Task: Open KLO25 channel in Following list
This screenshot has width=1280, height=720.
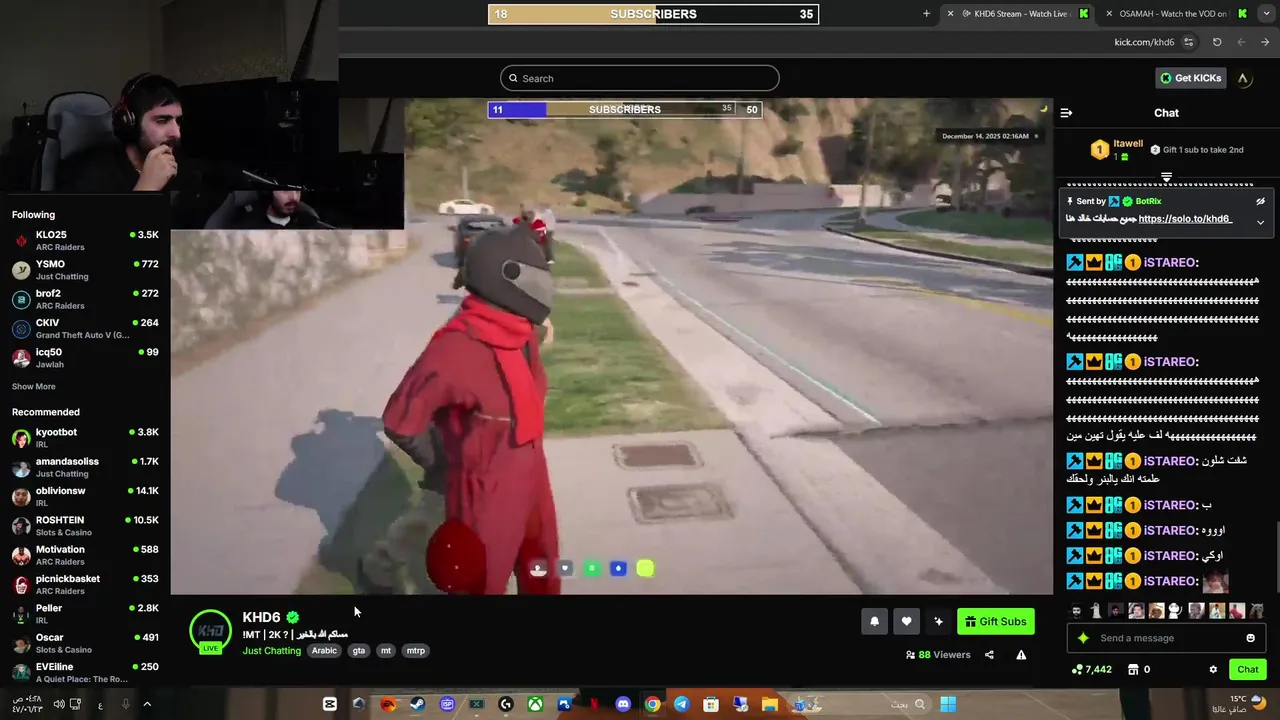Action: pos(85,240)
